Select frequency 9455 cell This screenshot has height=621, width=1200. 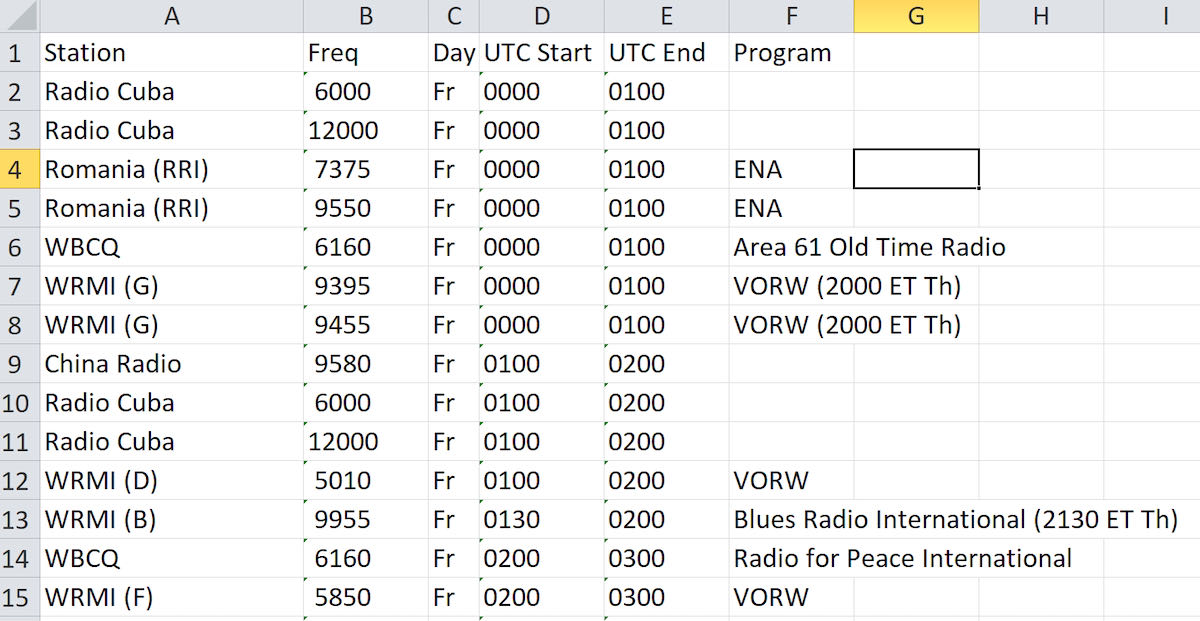pyautogui.click(x=366, y=325)
